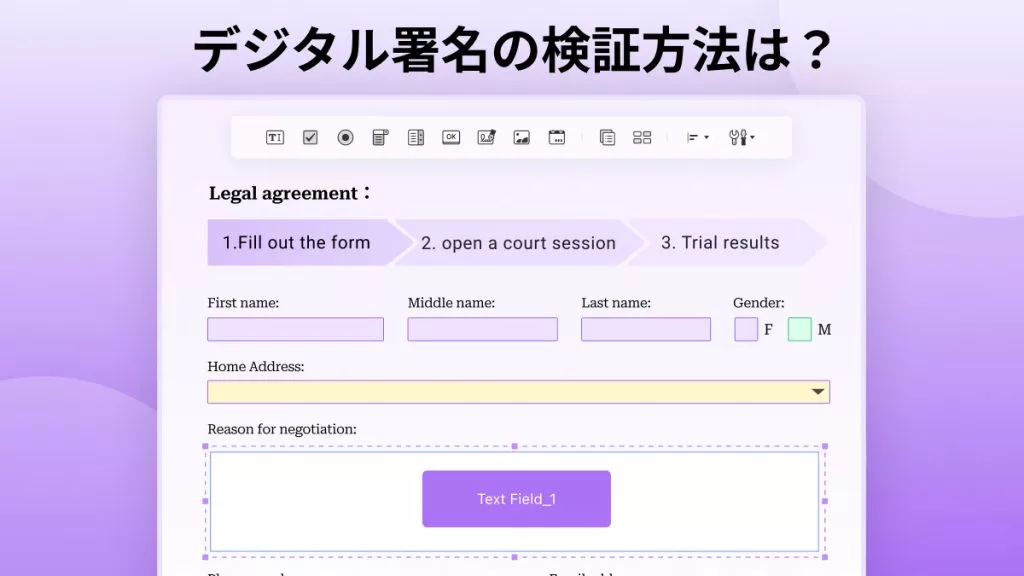
Task: Click the purple Text Field_1 button
Action: coord(516,499)
